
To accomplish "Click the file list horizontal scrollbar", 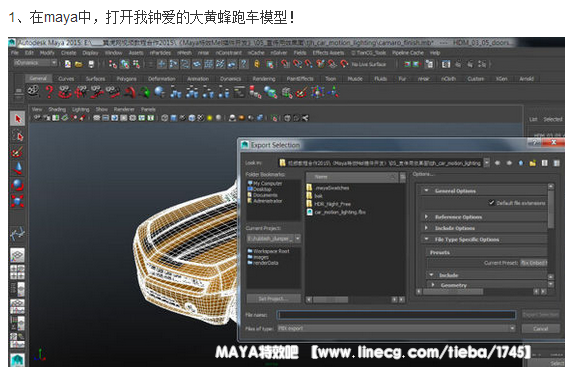I will [x=331, y=299].
